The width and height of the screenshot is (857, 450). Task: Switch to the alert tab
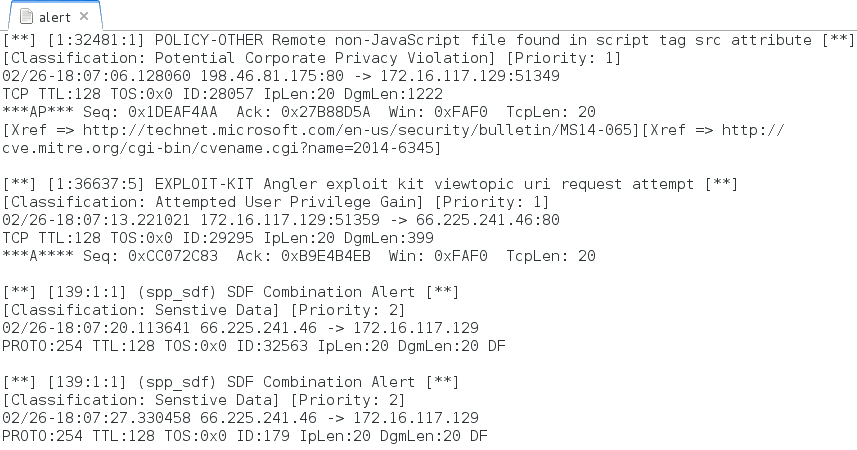coord(49,17)
